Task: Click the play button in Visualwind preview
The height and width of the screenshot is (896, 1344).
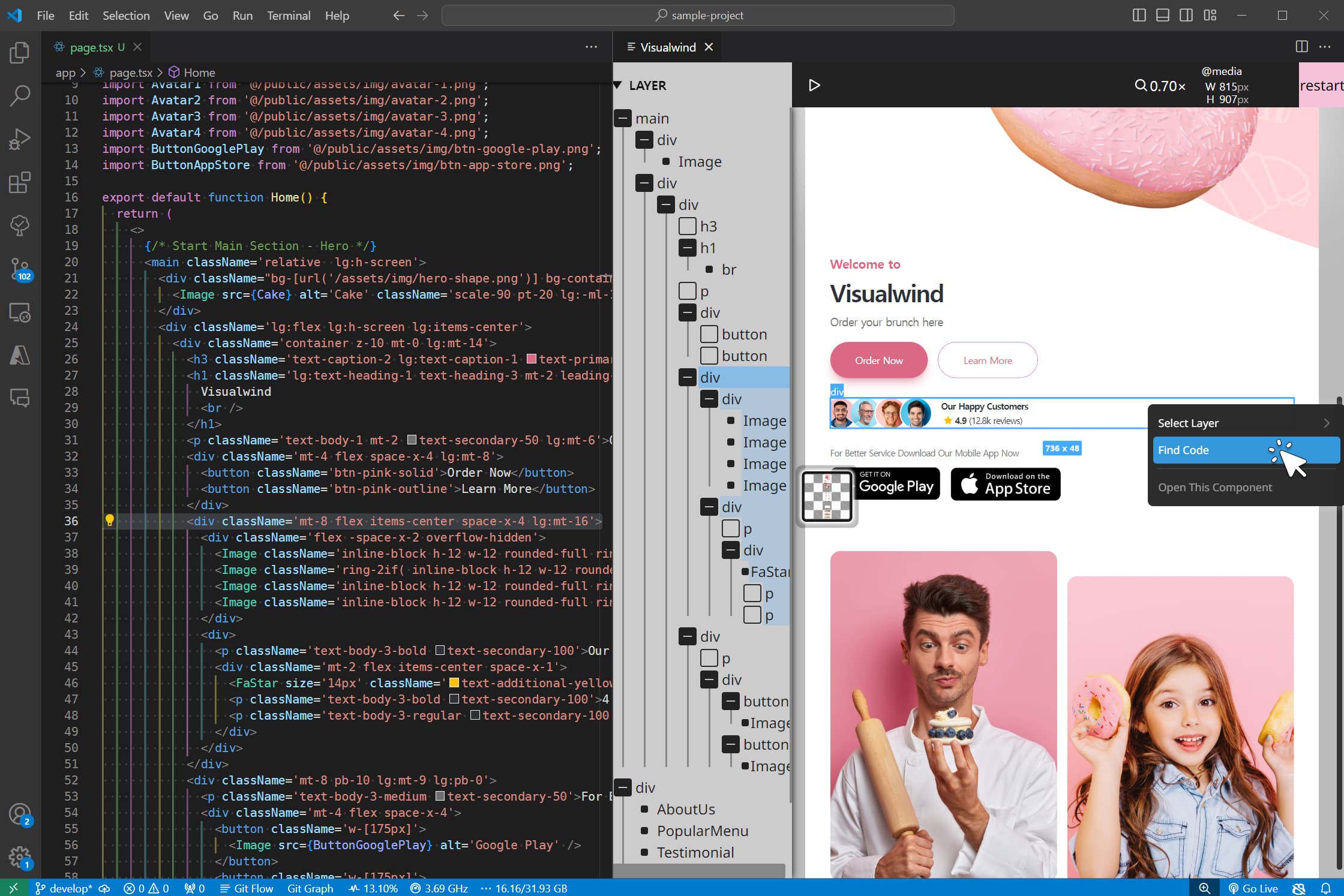Action: (x=814, y=85)
